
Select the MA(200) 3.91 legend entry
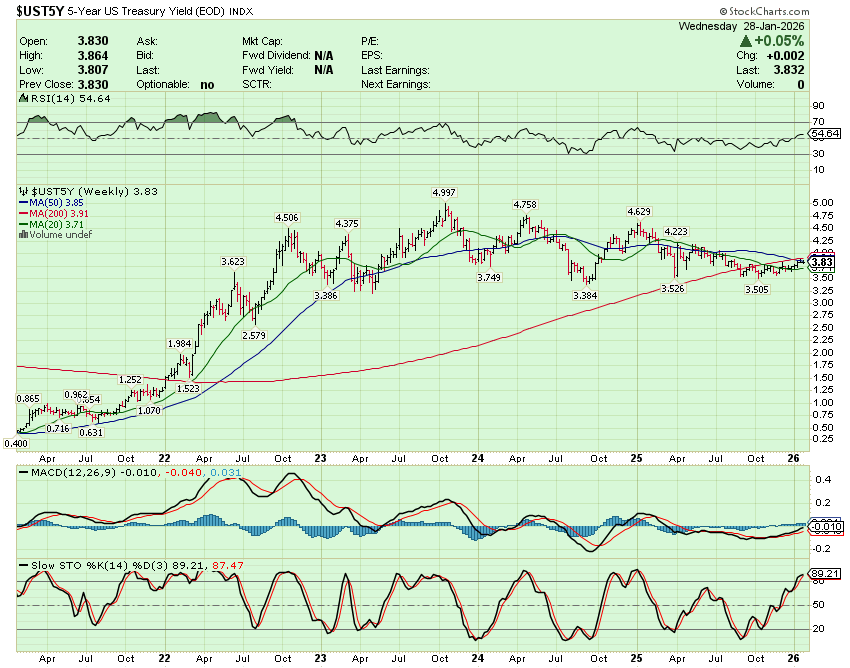(62, 212)
